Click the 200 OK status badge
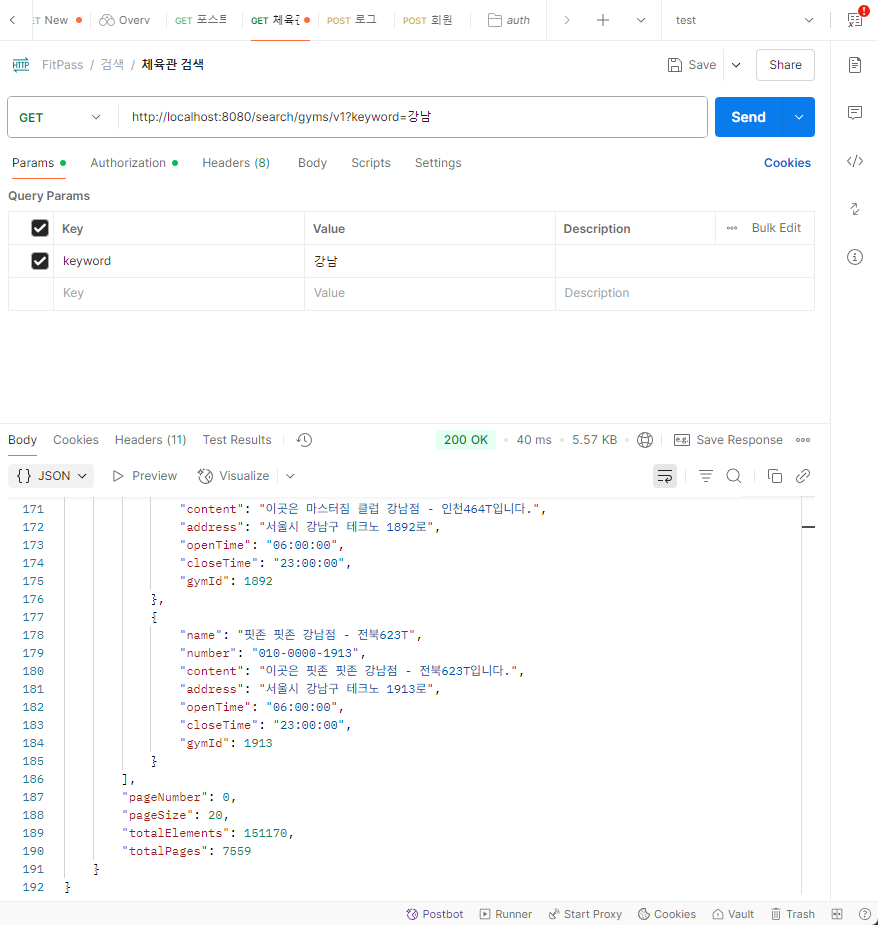878x925 pixels. (466, 440)
